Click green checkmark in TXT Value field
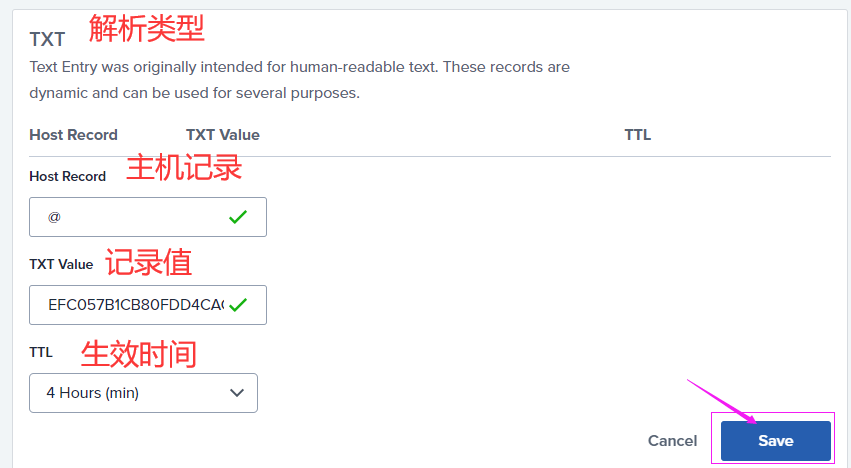Image resolution: width=851 pixels, height=468 pixels. (238, 305)
